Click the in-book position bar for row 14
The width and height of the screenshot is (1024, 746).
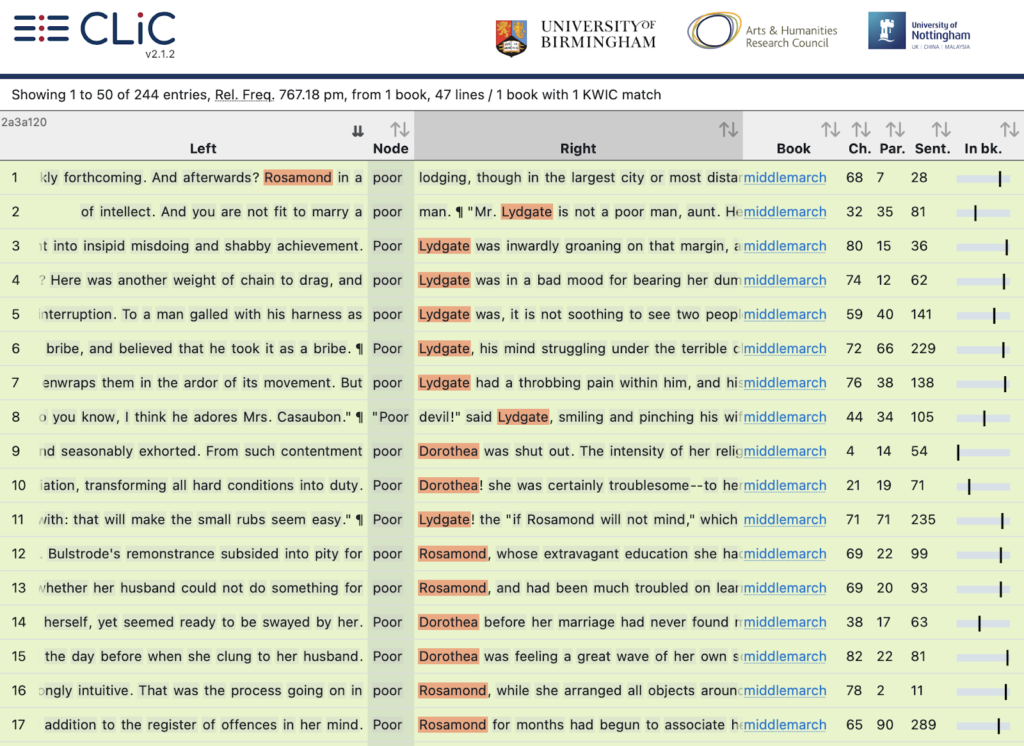pyautogui.click(x=983, y=622)
